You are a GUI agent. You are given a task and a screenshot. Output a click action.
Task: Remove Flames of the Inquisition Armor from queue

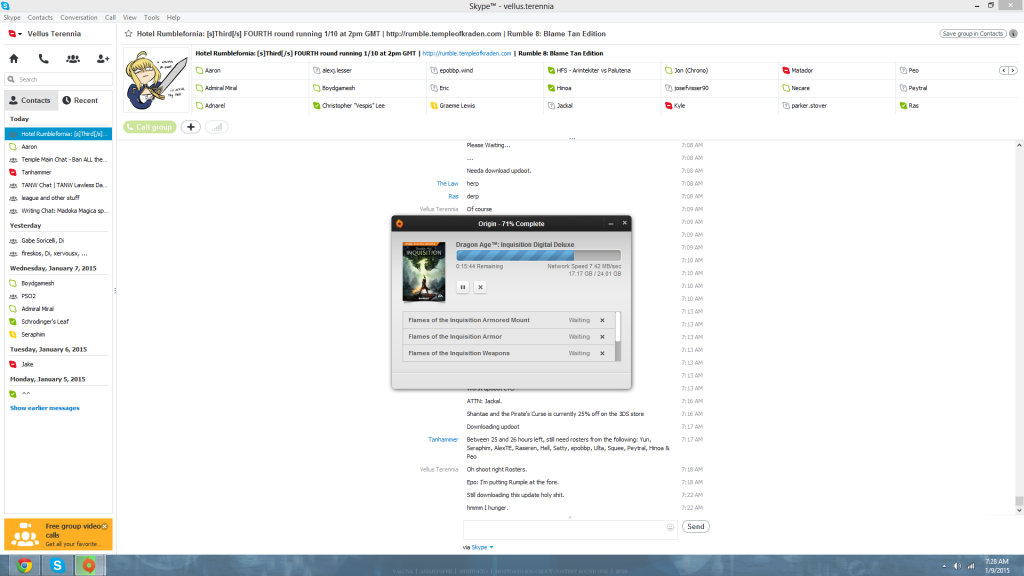(602, 337)
